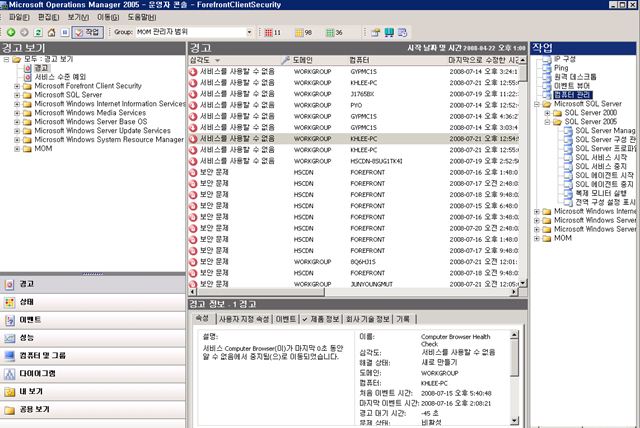Click the details pane scroll up arrow
The image size is (640, 428).
(x=514, y=335)
